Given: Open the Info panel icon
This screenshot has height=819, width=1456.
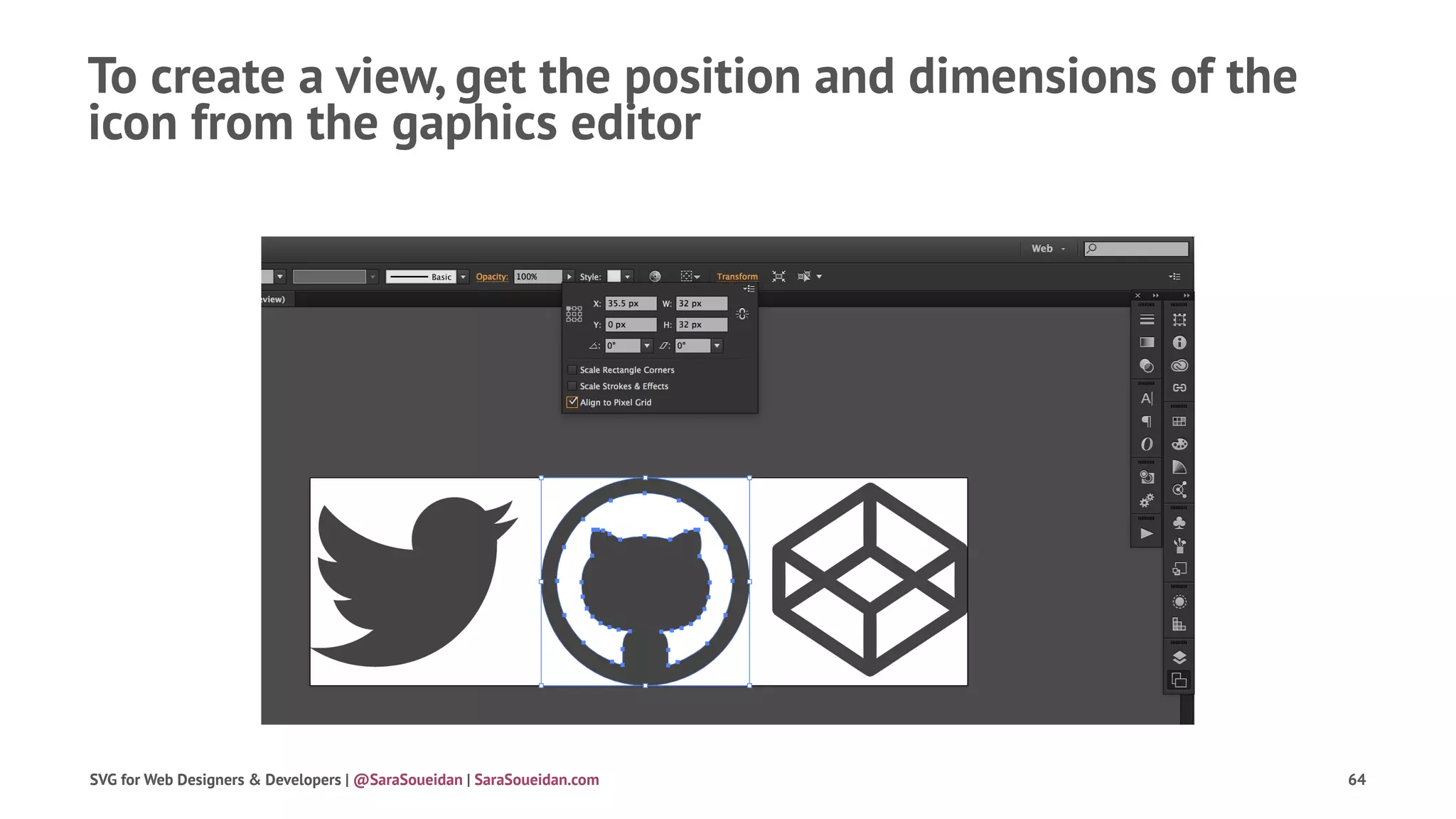Looking at the screenshot, I should pos(1179,343).
